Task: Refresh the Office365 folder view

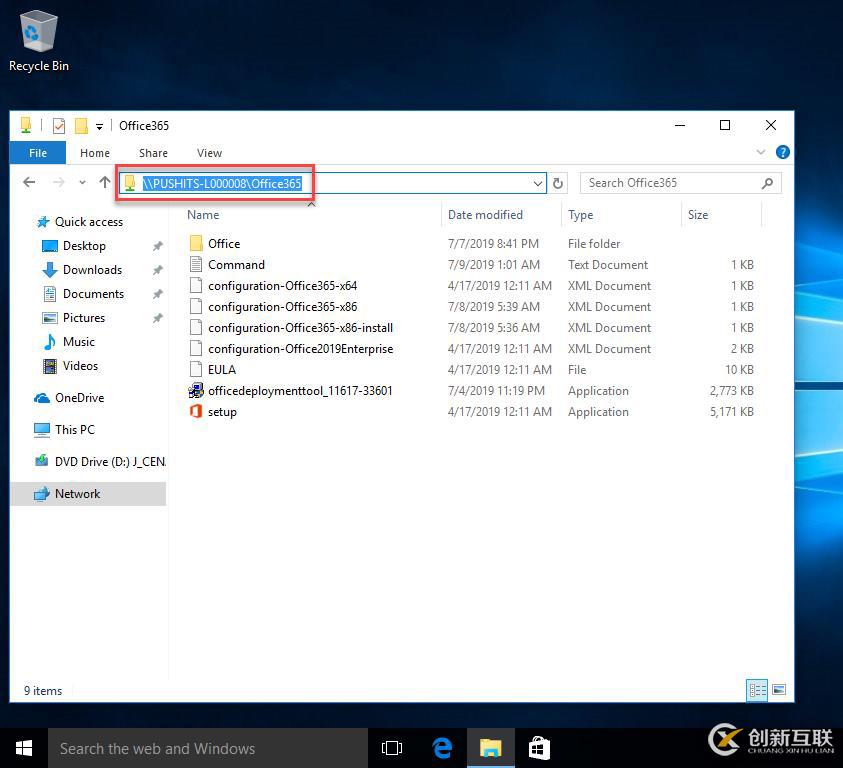Action: [x=558, y=183]
